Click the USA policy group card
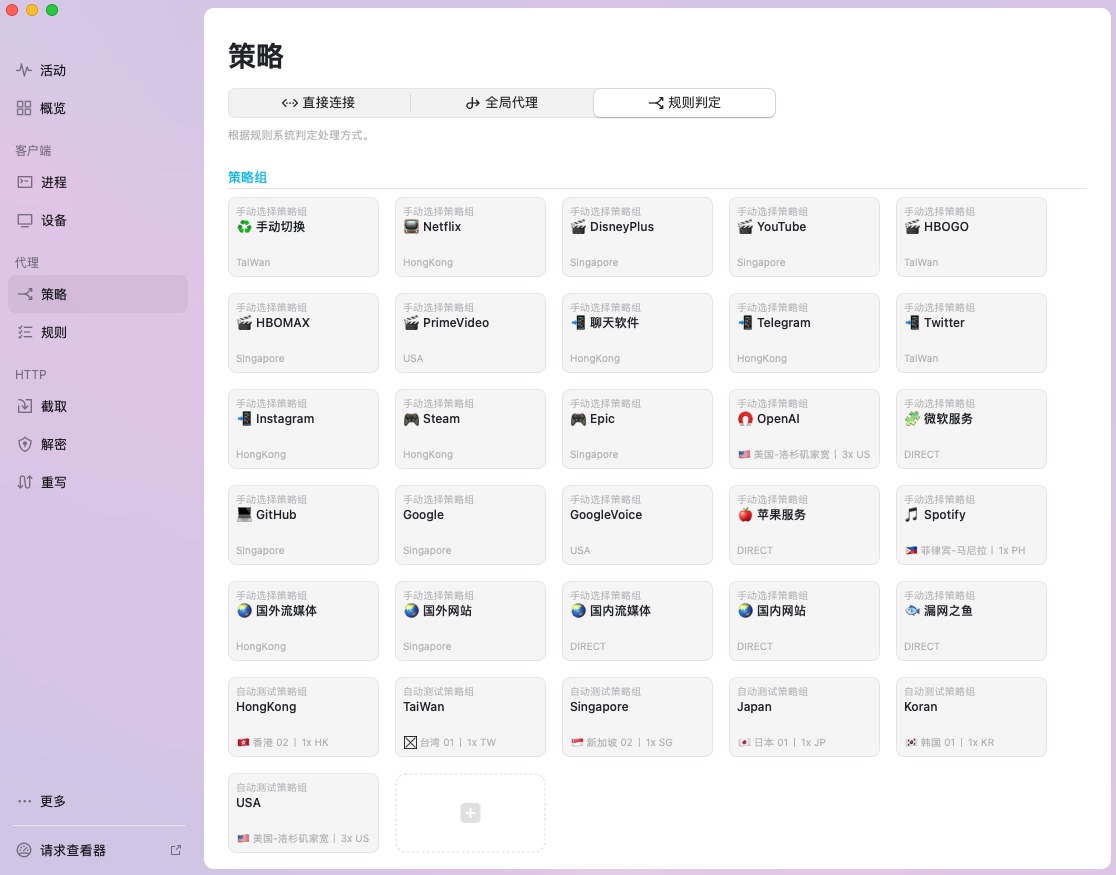1116x875 pixels. tap(303, 813)
